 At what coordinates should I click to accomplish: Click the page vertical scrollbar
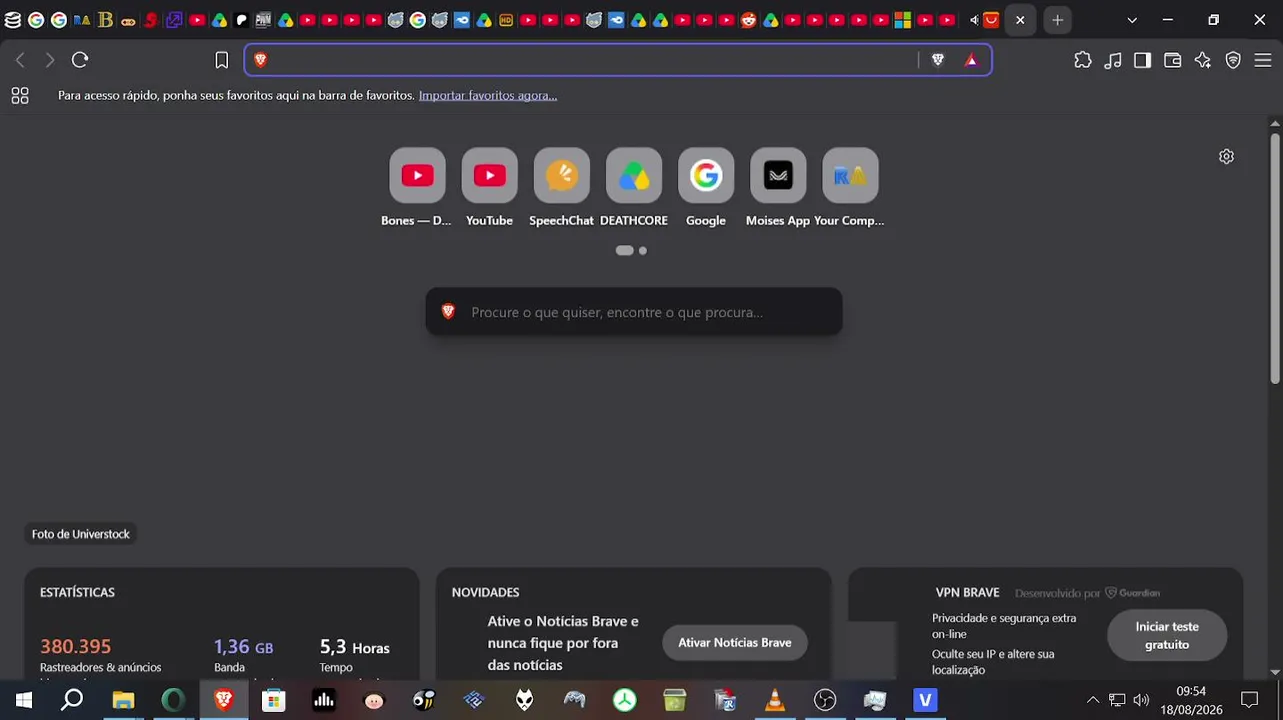click(1275, 258)
